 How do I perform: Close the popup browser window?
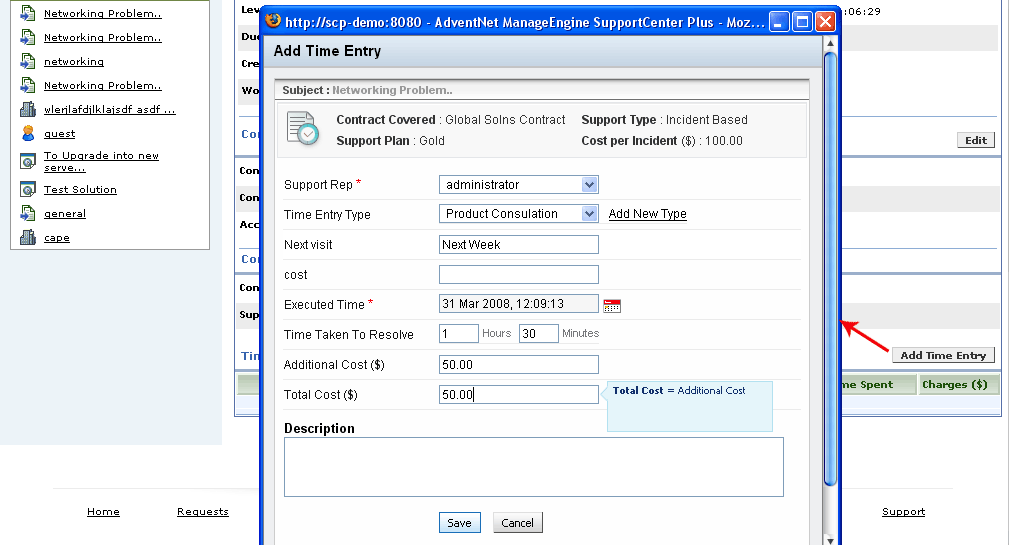(825, 22)
